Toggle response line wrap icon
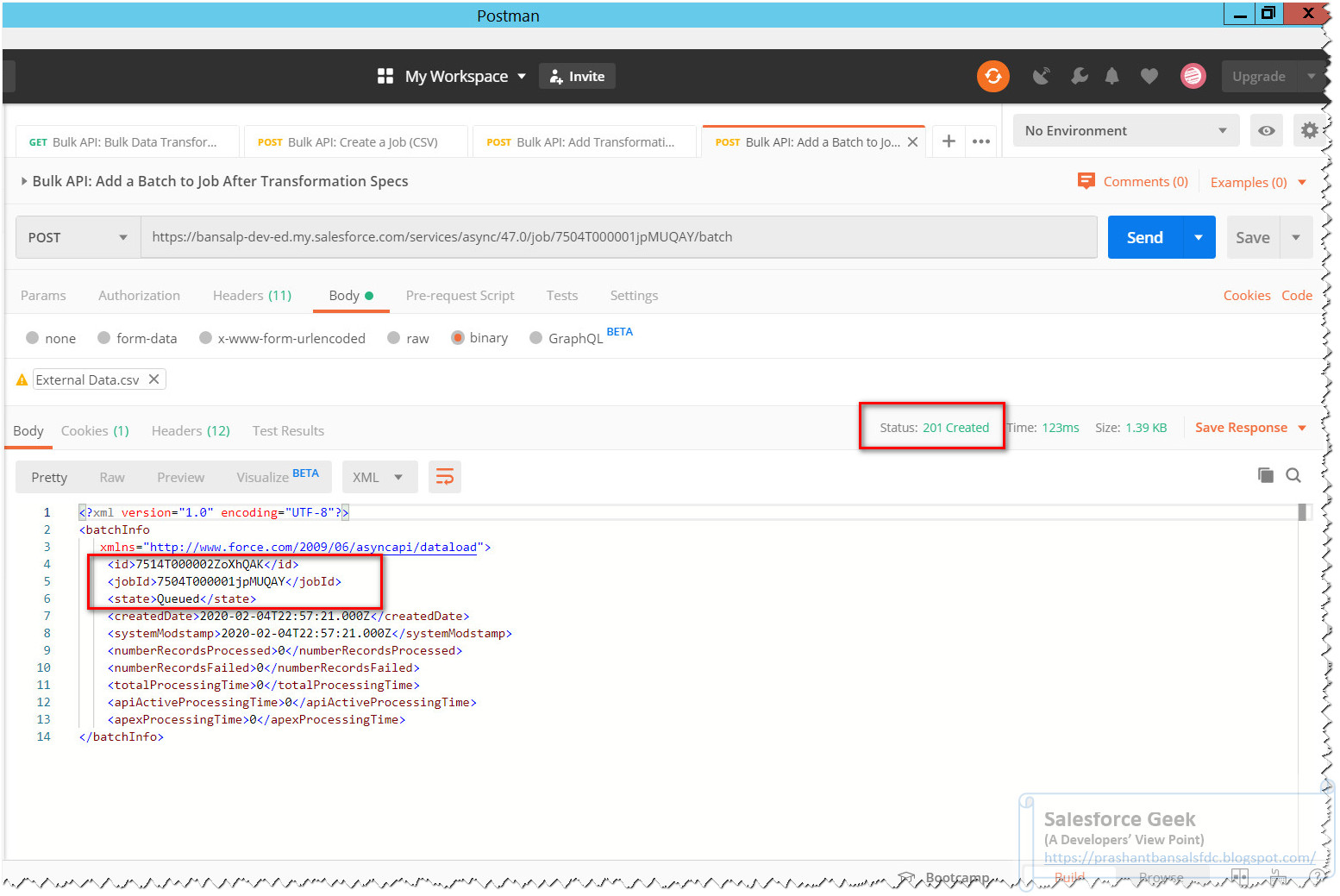Screen dimensions: 1340x896 (x=445, y=477)
